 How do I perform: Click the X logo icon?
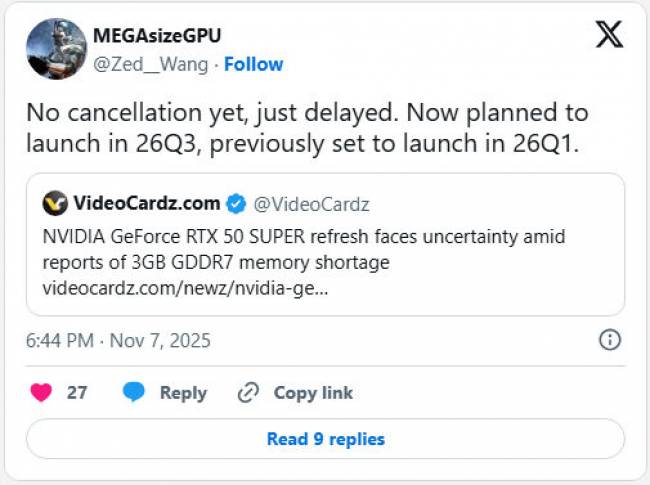click(608, 36)
